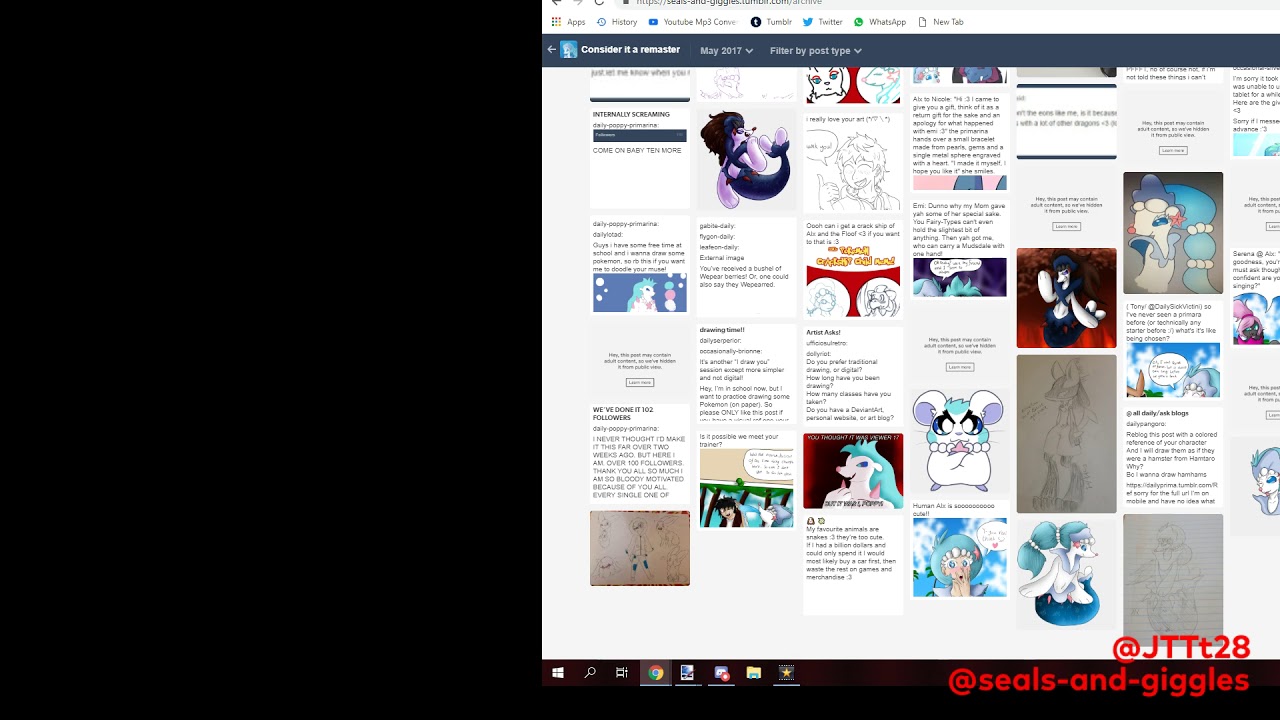Viewport: 1280px width, 720px height.
Task: Open the History bookmark
Action: 617,22
